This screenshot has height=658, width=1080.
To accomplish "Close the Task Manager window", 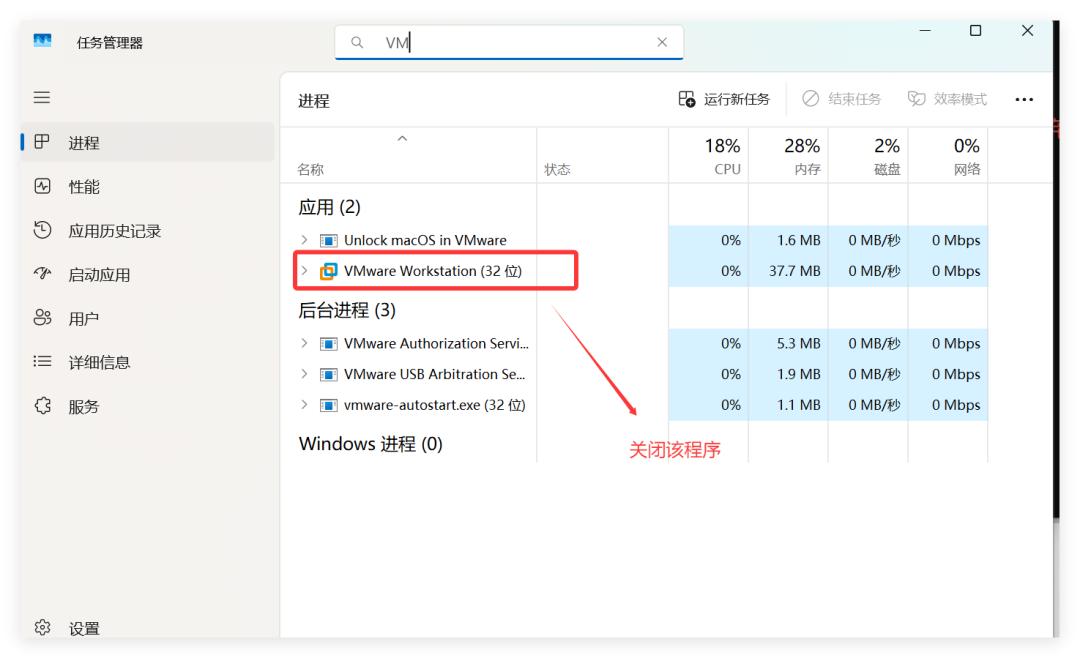I will coord(1027,30).
